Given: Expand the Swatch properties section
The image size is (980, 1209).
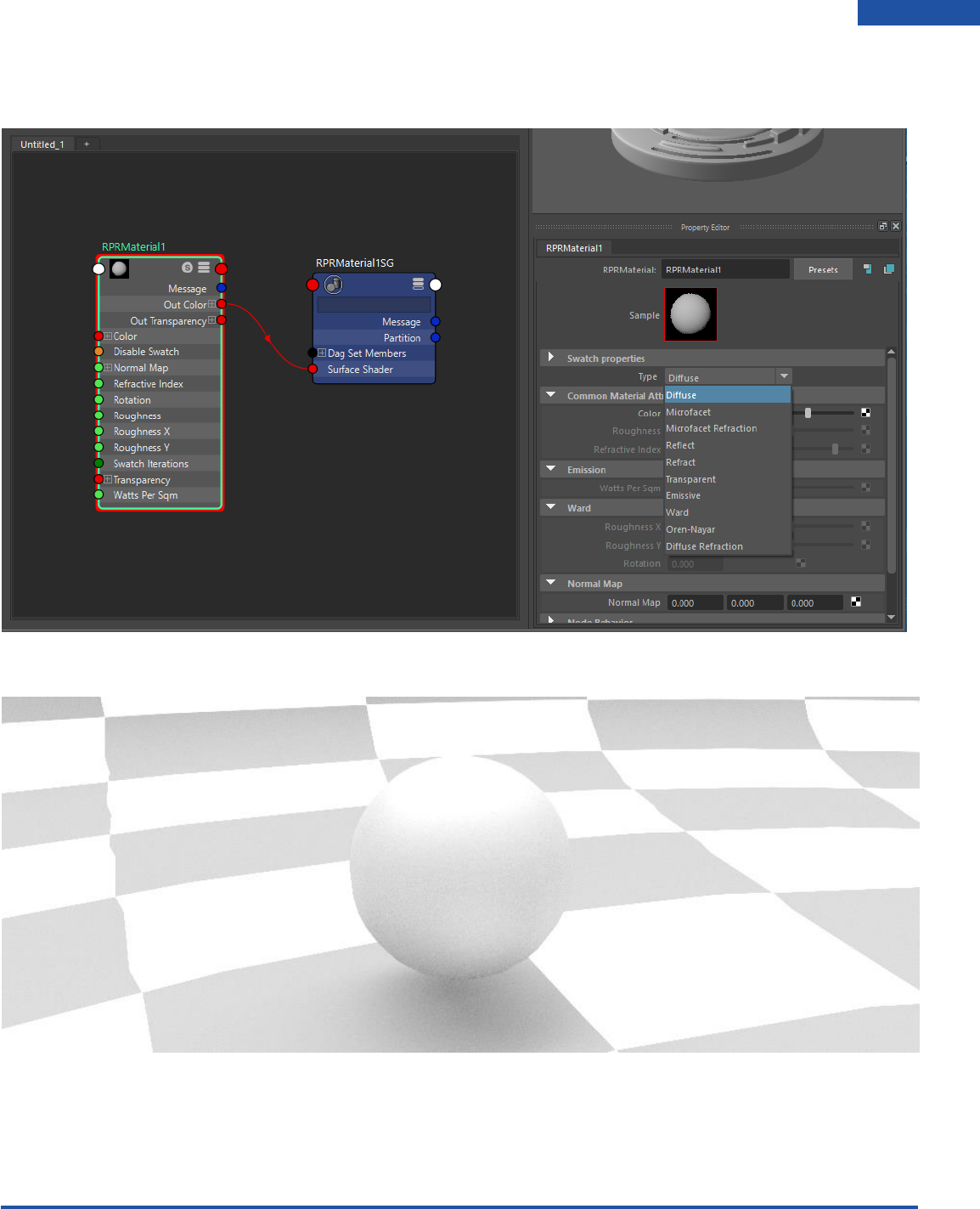Looking at the screenshot, I should coord(551,358).
